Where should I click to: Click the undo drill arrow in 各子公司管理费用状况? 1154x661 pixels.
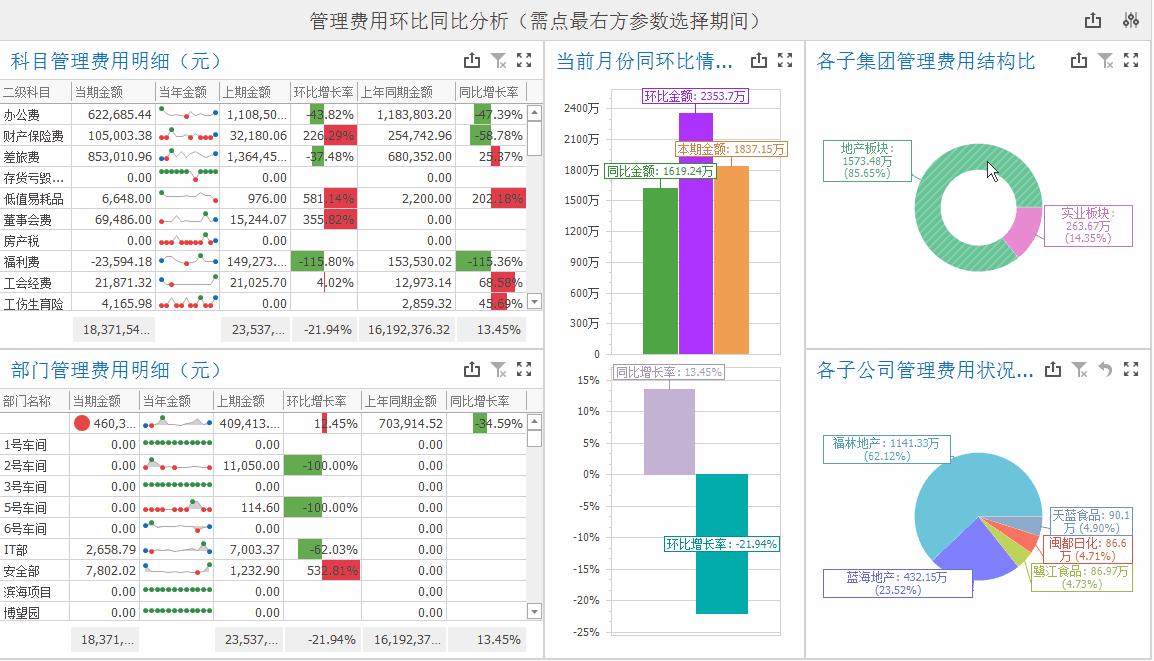[x=1105, y=370]
